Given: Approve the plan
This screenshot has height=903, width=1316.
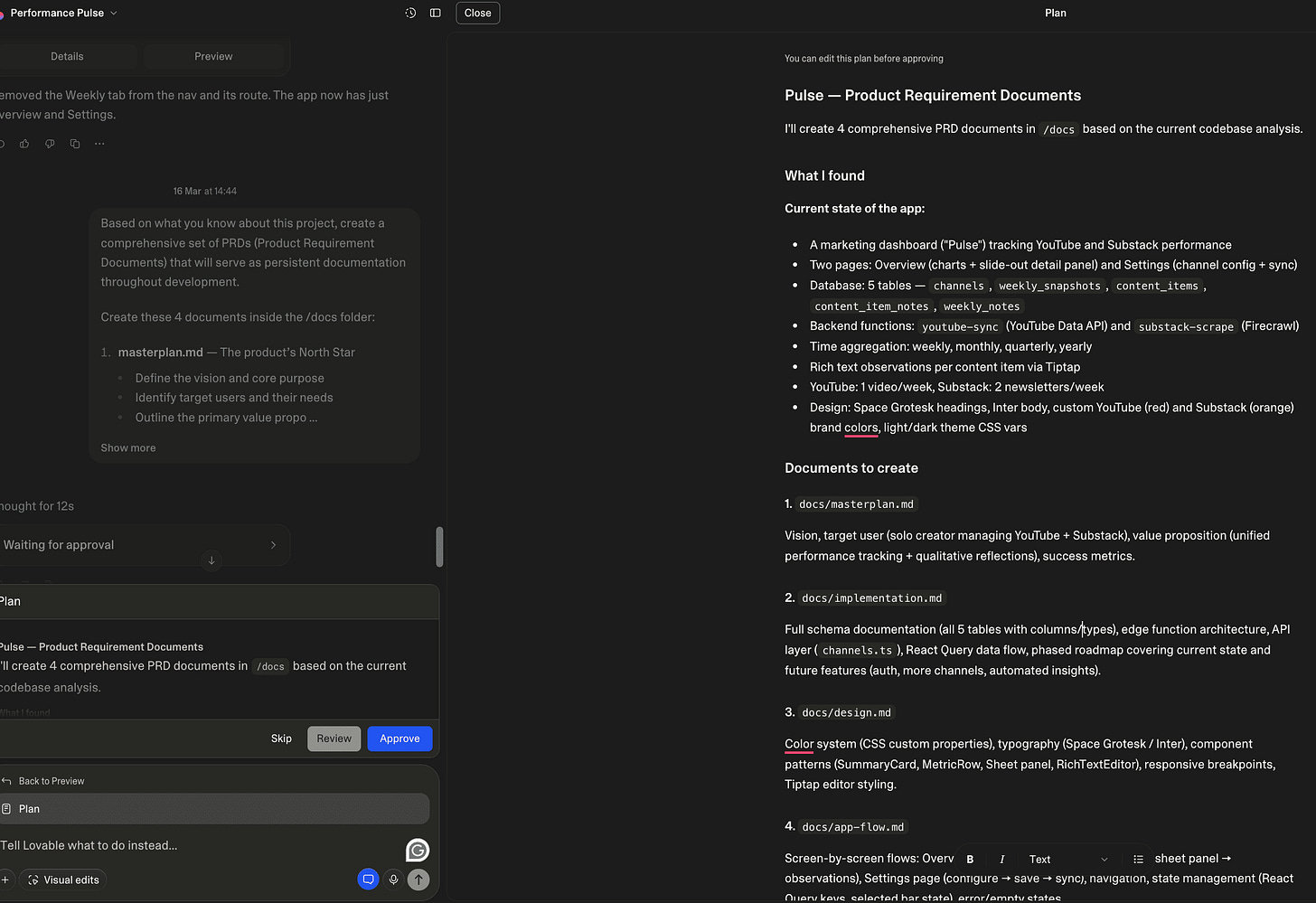Looking at the screenshot, I should [x=399, y=738].
